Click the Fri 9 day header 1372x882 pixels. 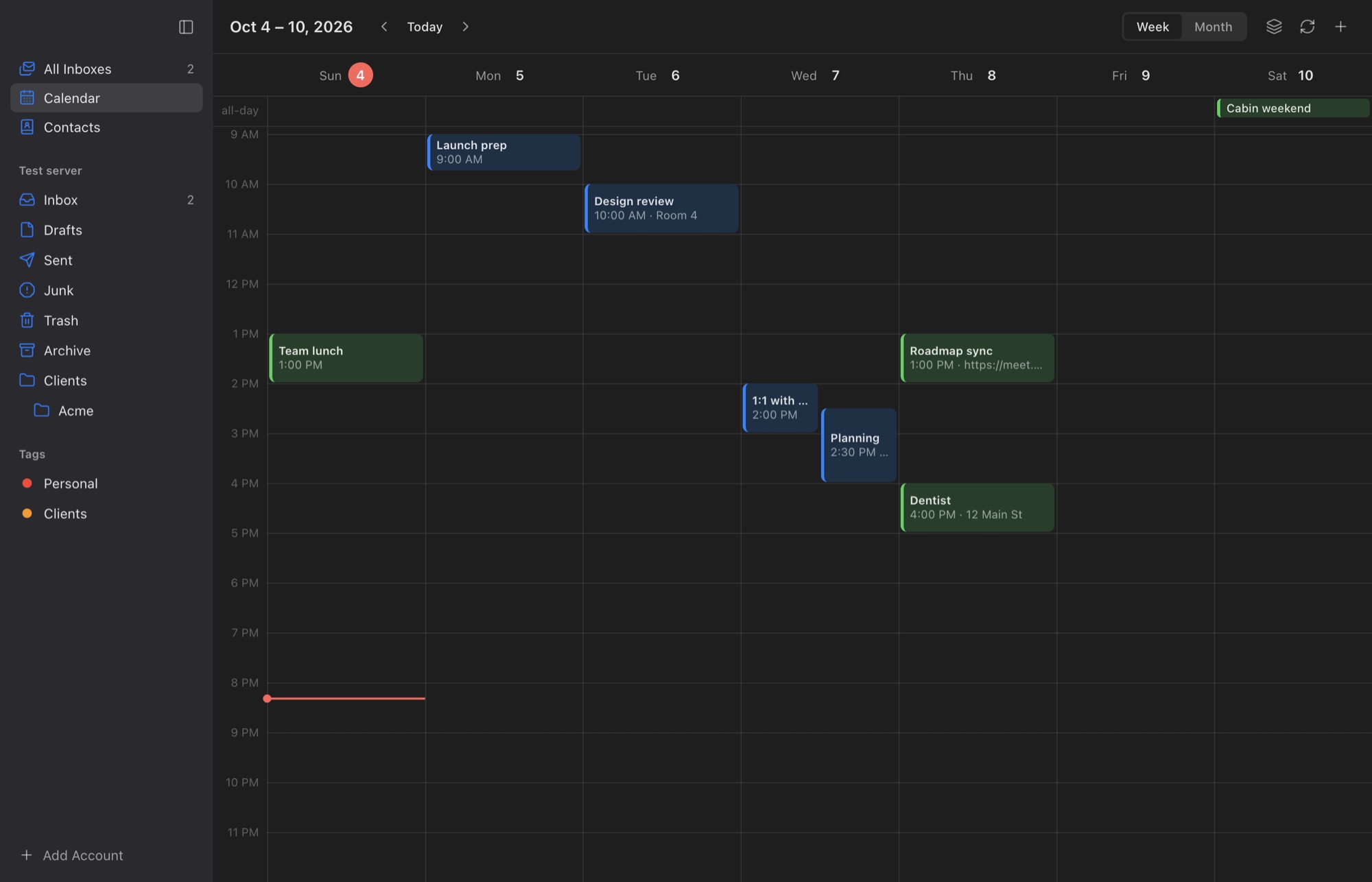(x=1135, y=75)
